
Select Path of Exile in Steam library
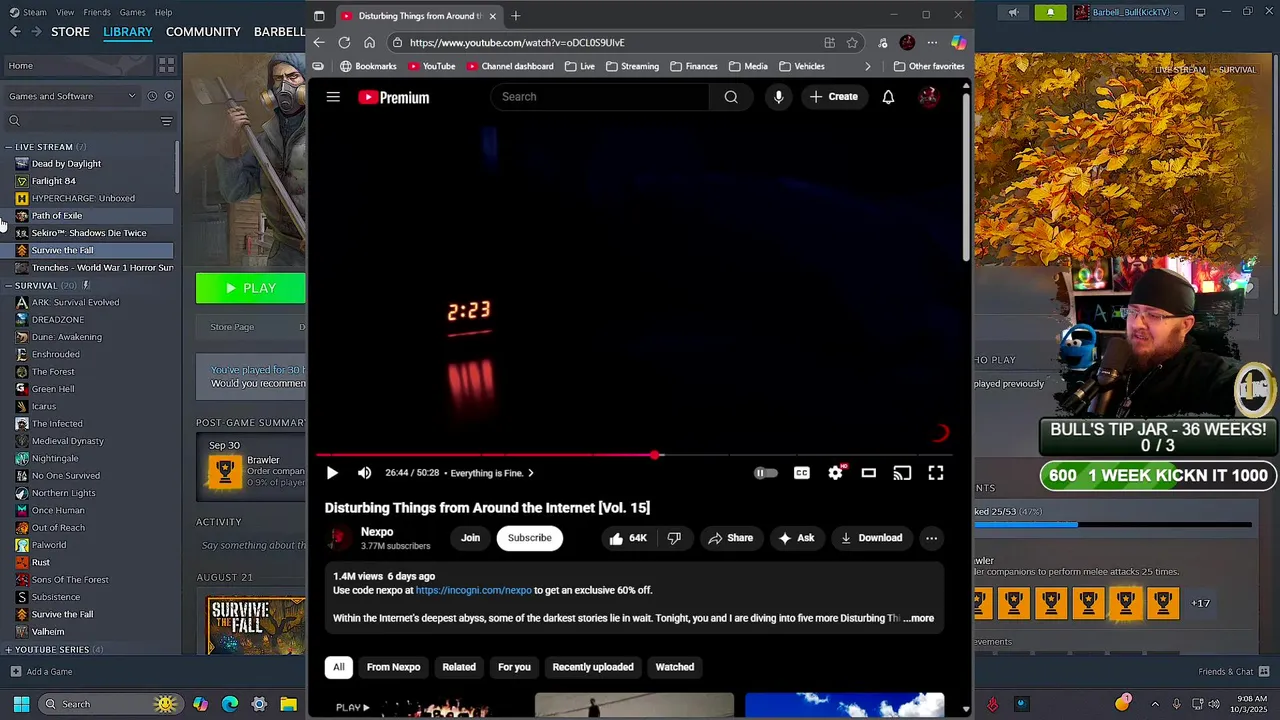point(57,216)
